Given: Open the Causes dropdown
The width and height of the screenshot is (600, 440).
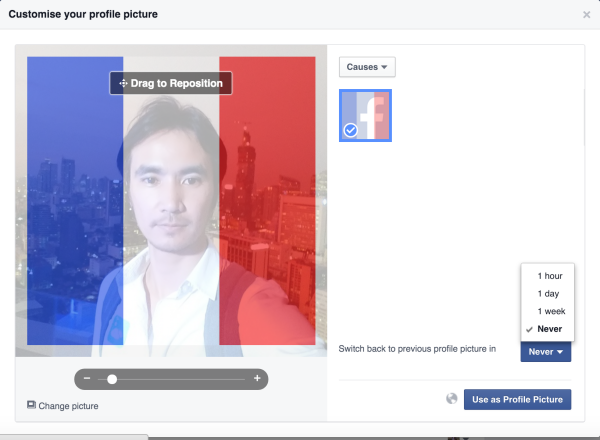Looking at the screenshot, I should [367, 67].
